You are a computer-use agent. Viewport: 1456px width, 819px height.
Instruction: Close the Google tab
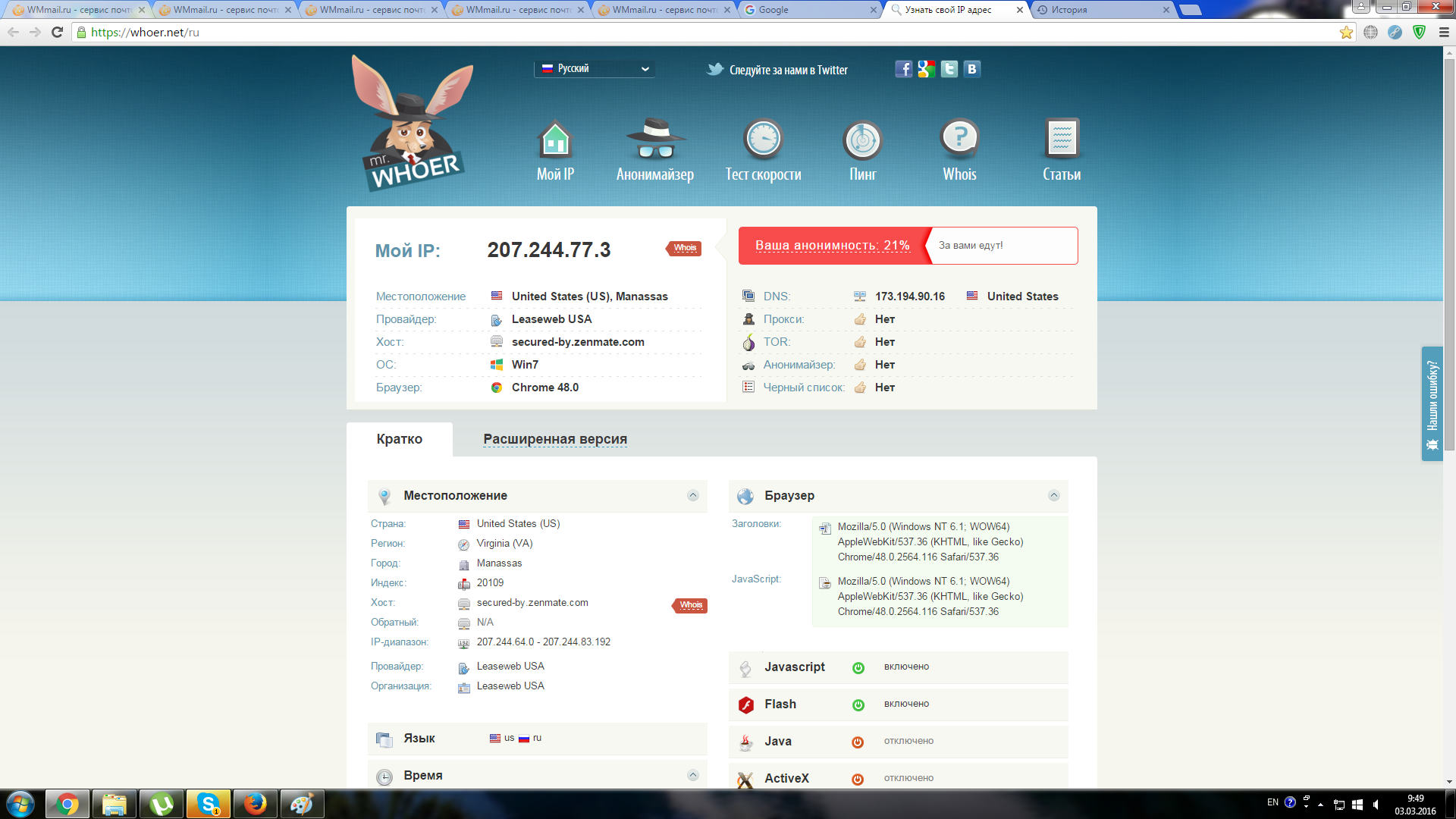click(x=873, y=10)
